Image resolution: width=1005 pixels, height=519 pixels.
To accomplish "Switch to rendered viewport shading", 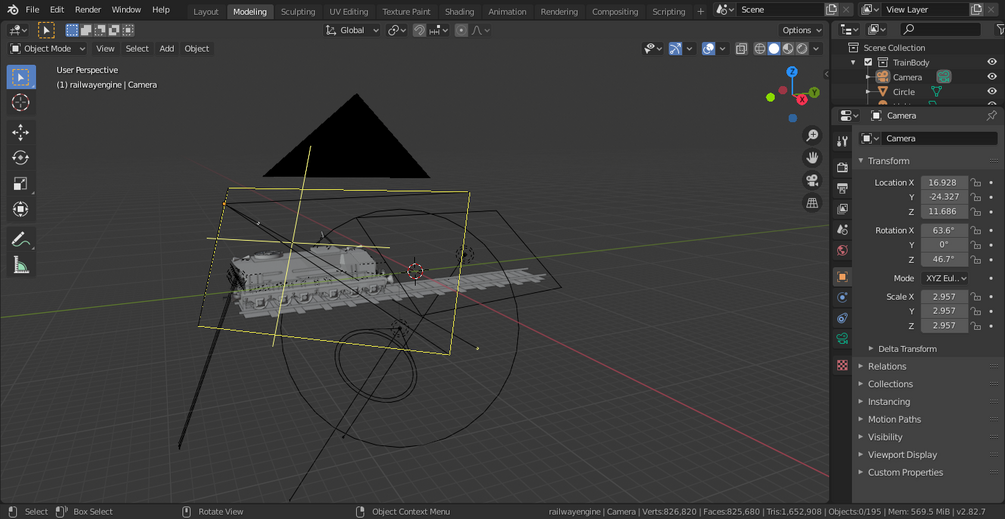I will tap(802, 49).
